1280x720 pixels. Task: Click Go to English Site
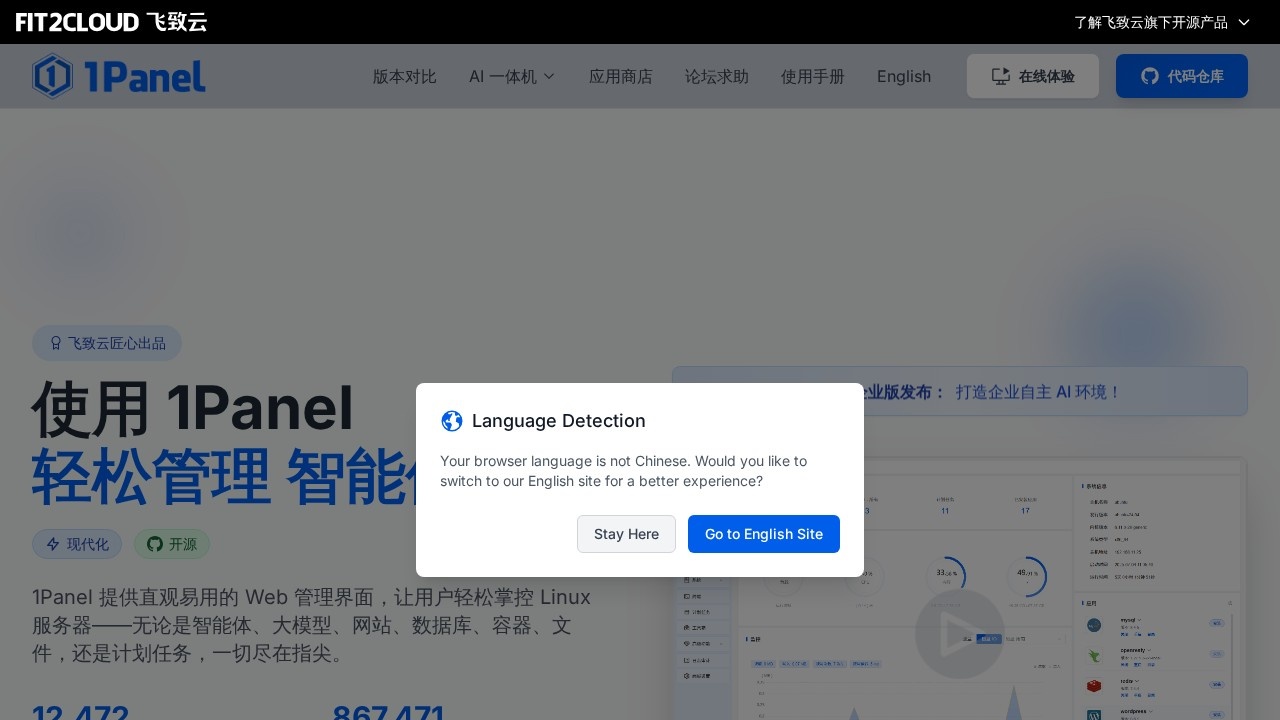point(764,534)
